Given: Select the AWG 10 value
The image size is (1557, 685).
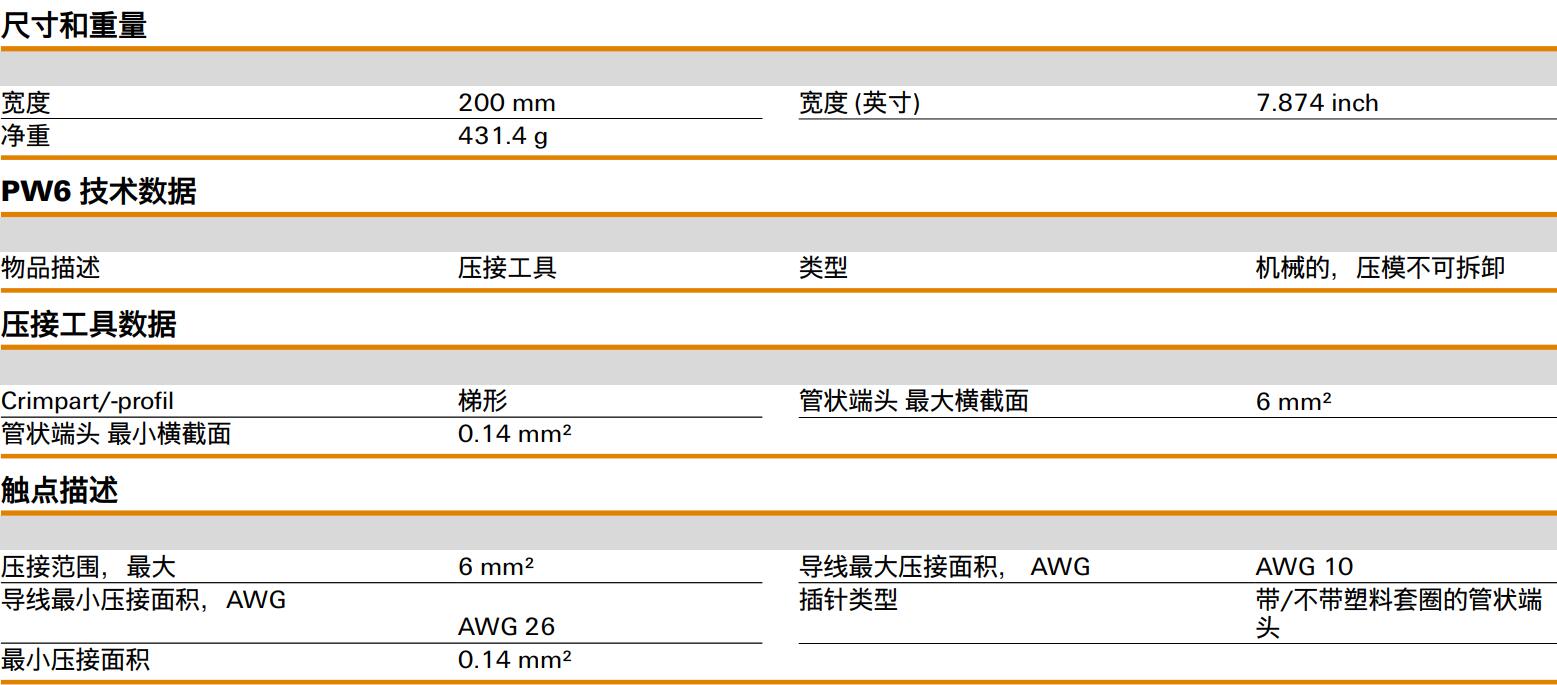Looking at the screenshot, I should coord(1304,567).
